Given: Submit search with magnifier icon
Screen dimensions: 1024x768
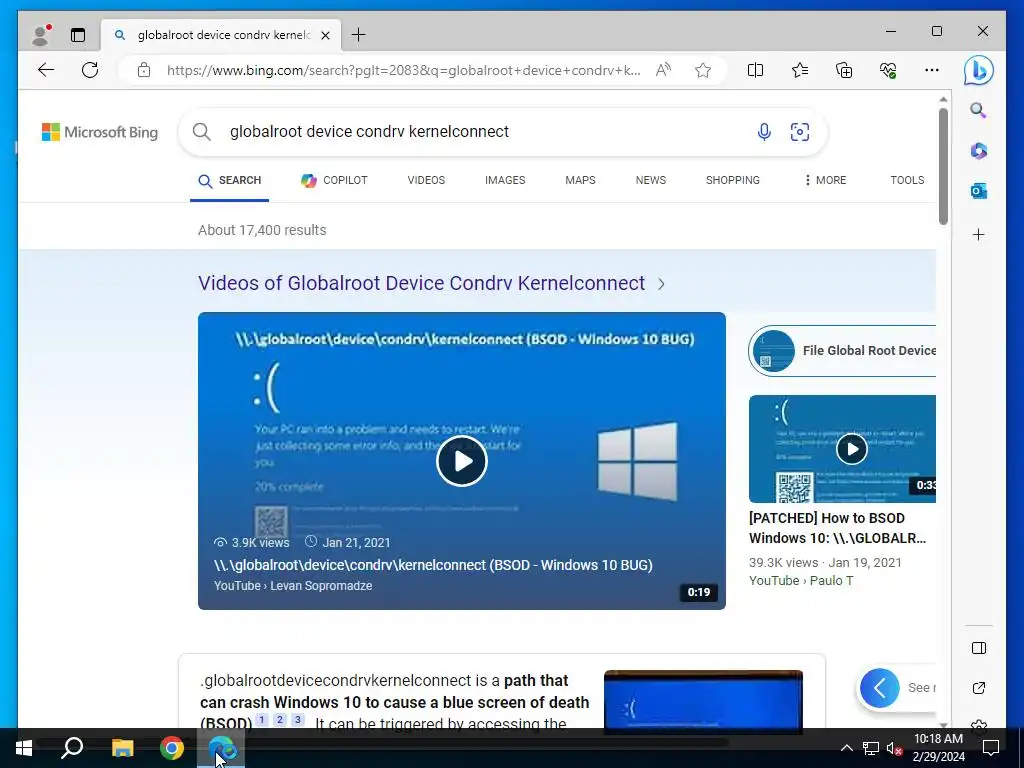Looking at the screenshot, I should [x=202, y=132].
